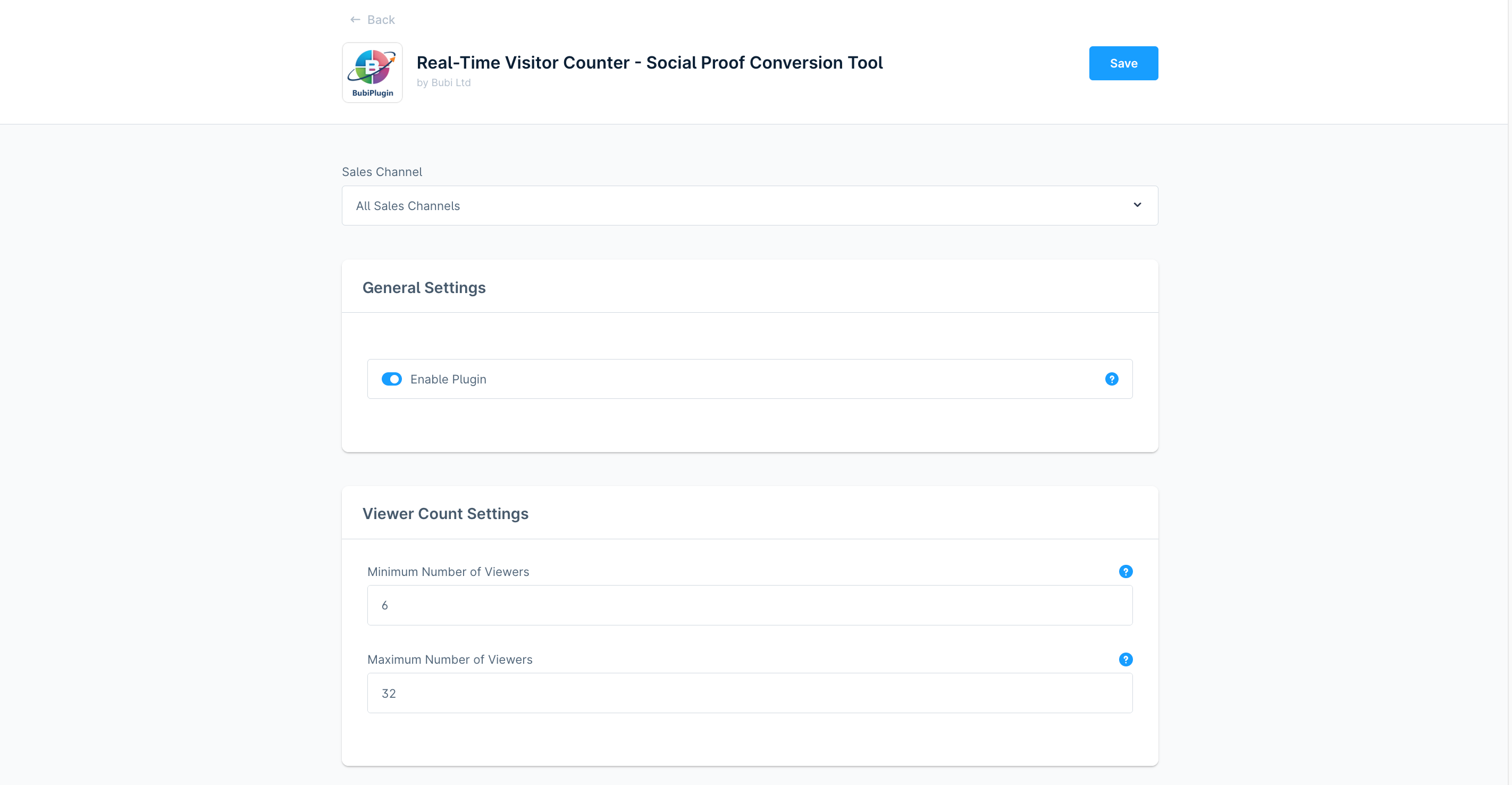Show help for Minimum Number of Viewers
The height and width of the screenshot is (785, 1512).
1125,572
